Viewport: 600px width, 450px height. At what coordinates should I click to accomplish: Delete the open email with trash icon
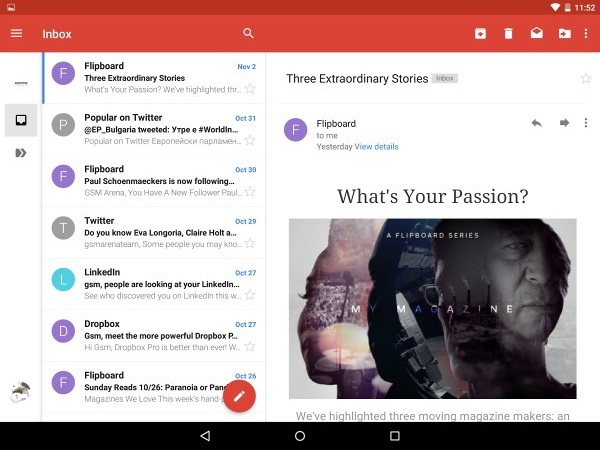point(509,34)
